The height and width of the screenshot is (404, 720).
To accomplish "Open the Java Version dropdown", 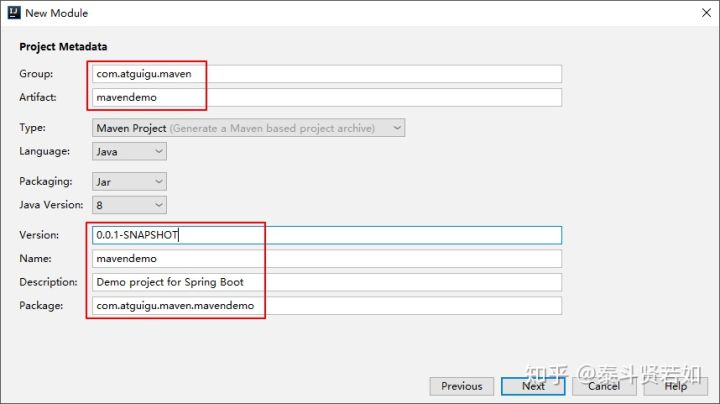I will [x=129, y=205].
